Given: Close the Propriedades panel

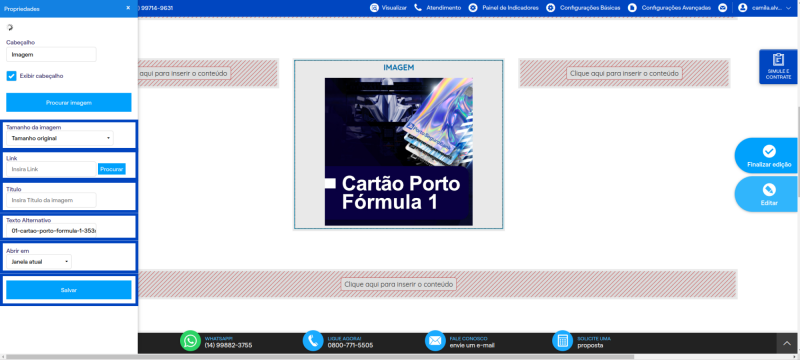Looking at the screenshot, I should coord(128,8).
